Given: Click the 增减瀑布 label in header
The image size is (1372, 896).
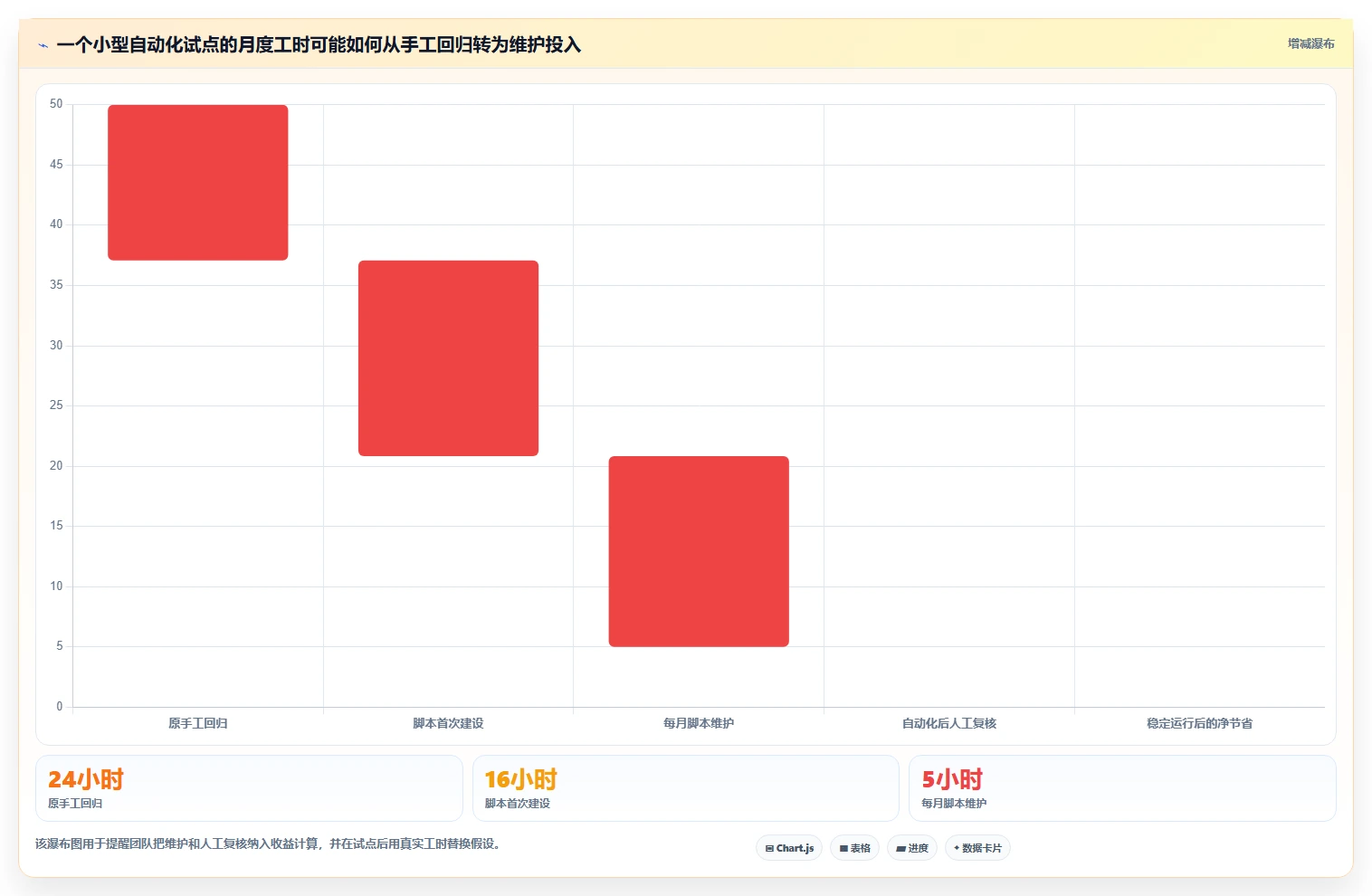Looking at the screenshot, I should point(1310,43).
